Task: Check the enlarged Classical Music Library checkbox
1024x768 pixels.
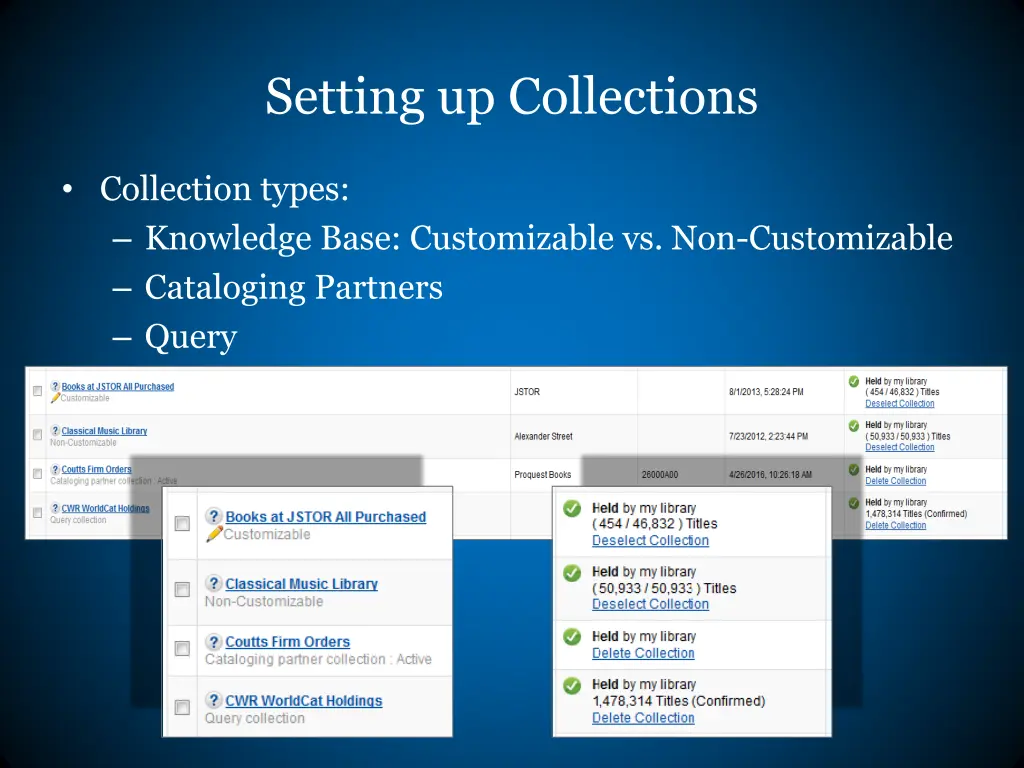Action: (x=182, y=590)
